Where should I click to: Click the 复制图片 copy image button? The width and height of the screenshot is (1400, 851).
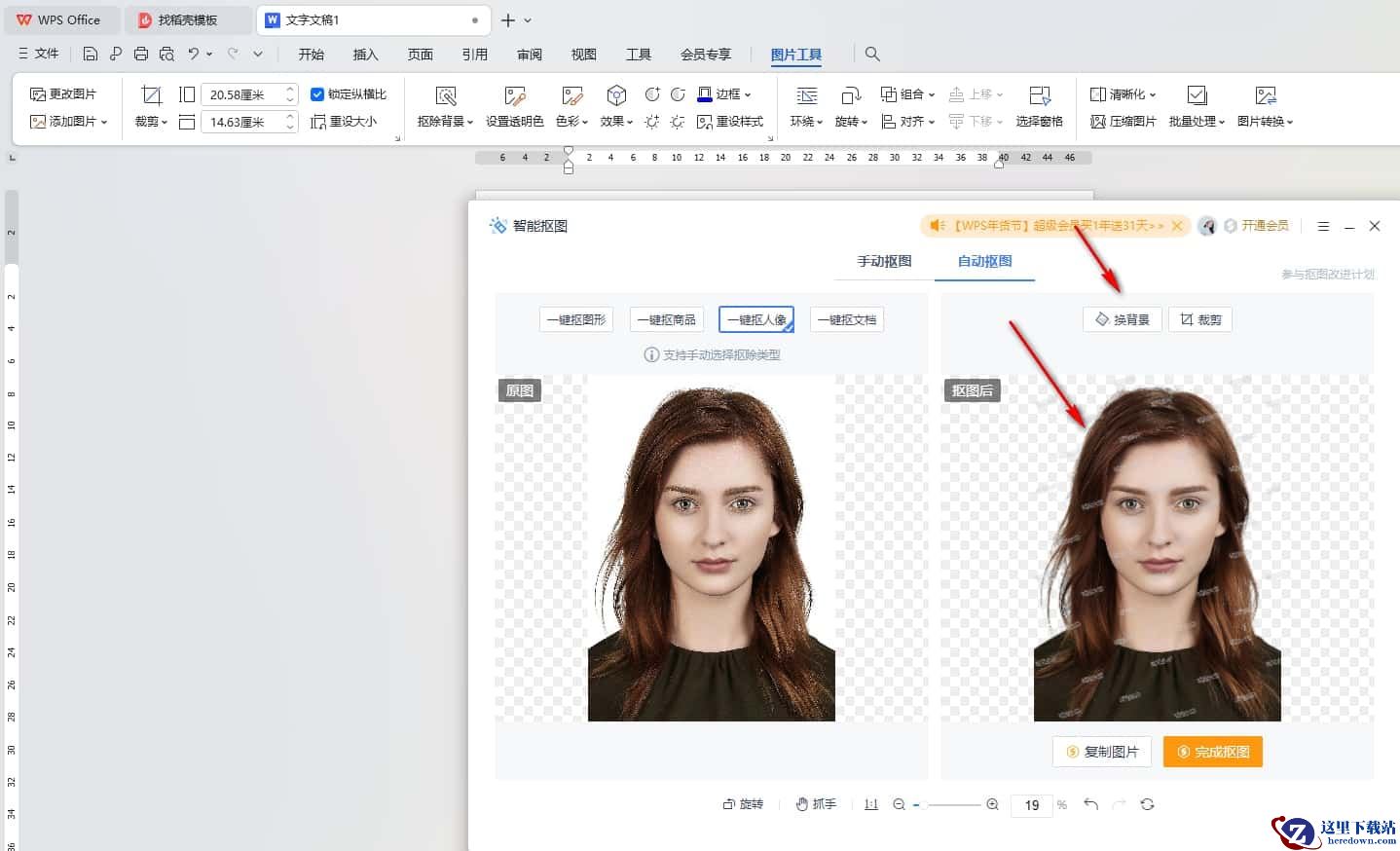1102,752
